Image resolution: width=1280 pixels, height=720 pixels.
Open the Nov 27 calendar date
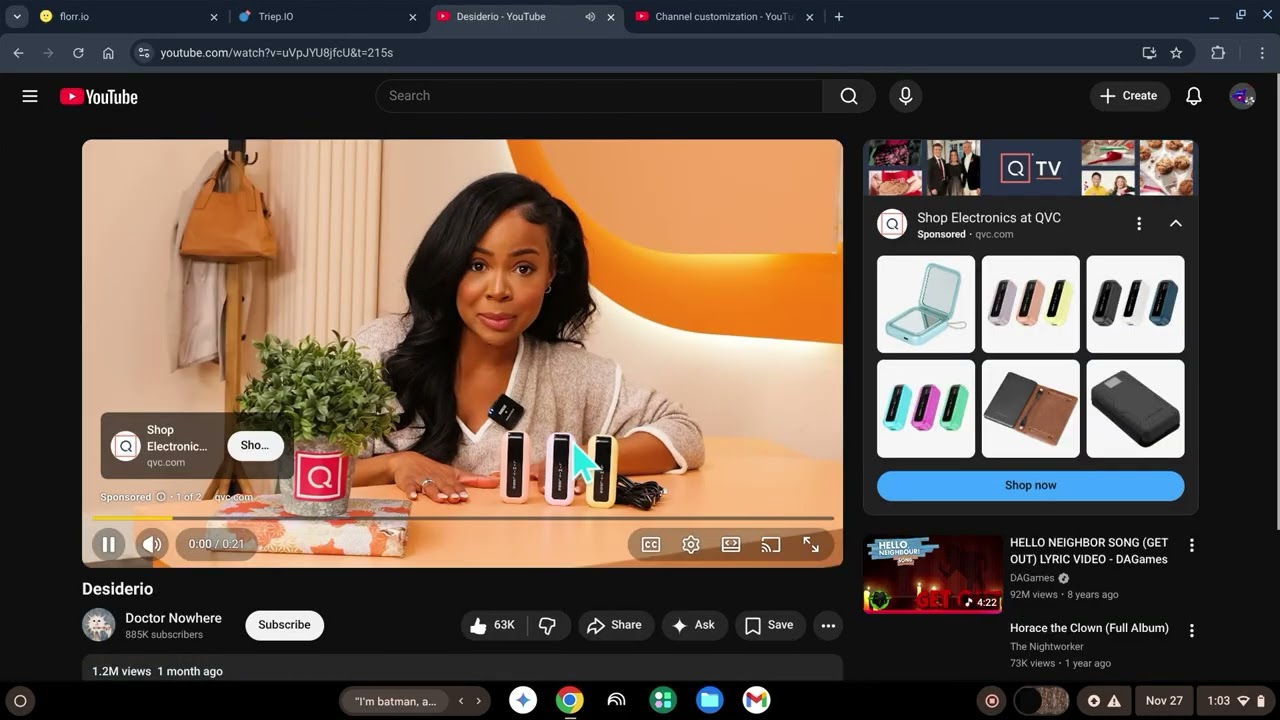[x=1164, y=701]
